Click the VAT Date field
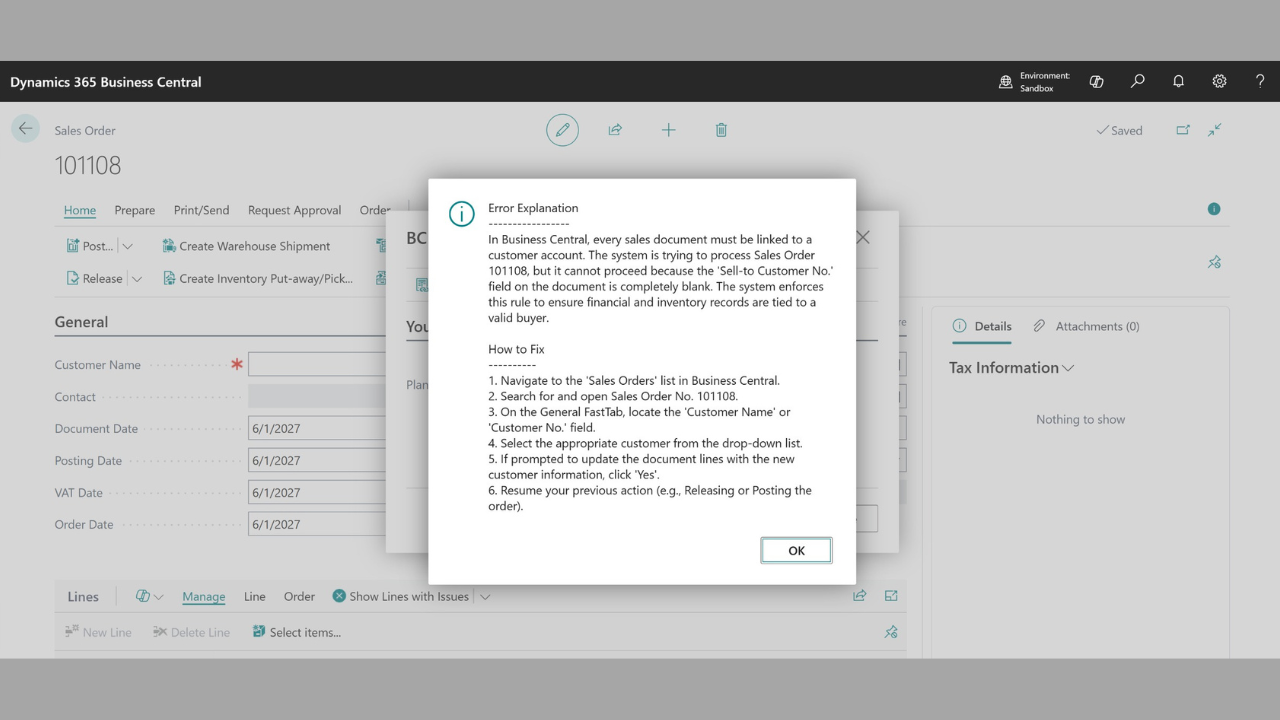The image size is (1280, 720). 317,493
